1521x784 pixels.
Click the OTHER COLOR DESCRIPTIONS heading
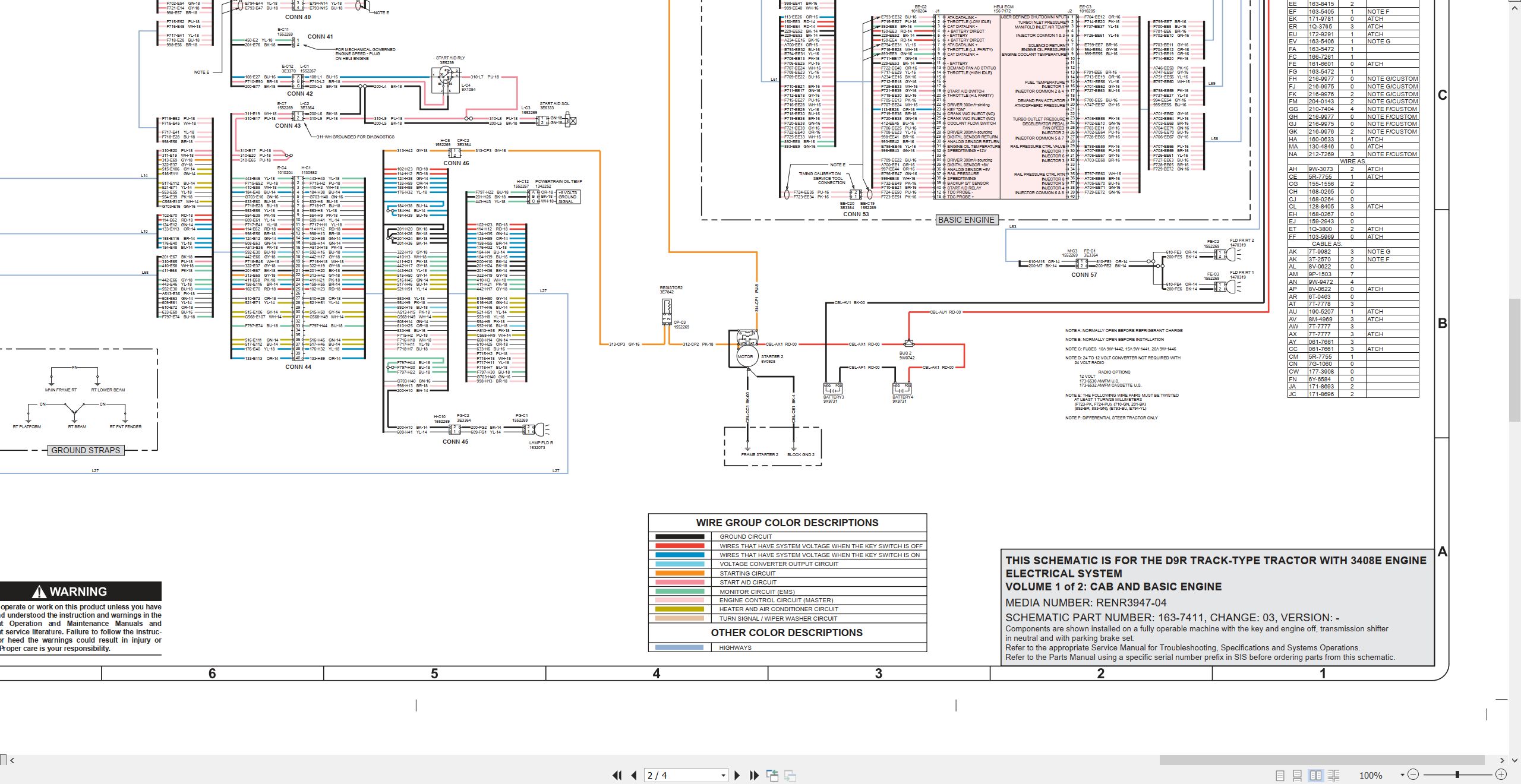click(x=787, y=633)
